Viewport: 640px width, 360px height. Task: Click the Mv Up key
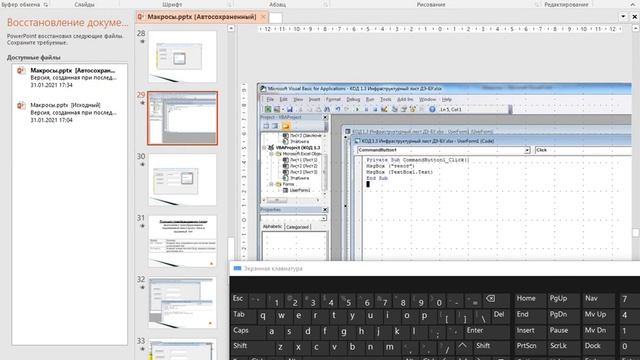click(x=598, y=315)
